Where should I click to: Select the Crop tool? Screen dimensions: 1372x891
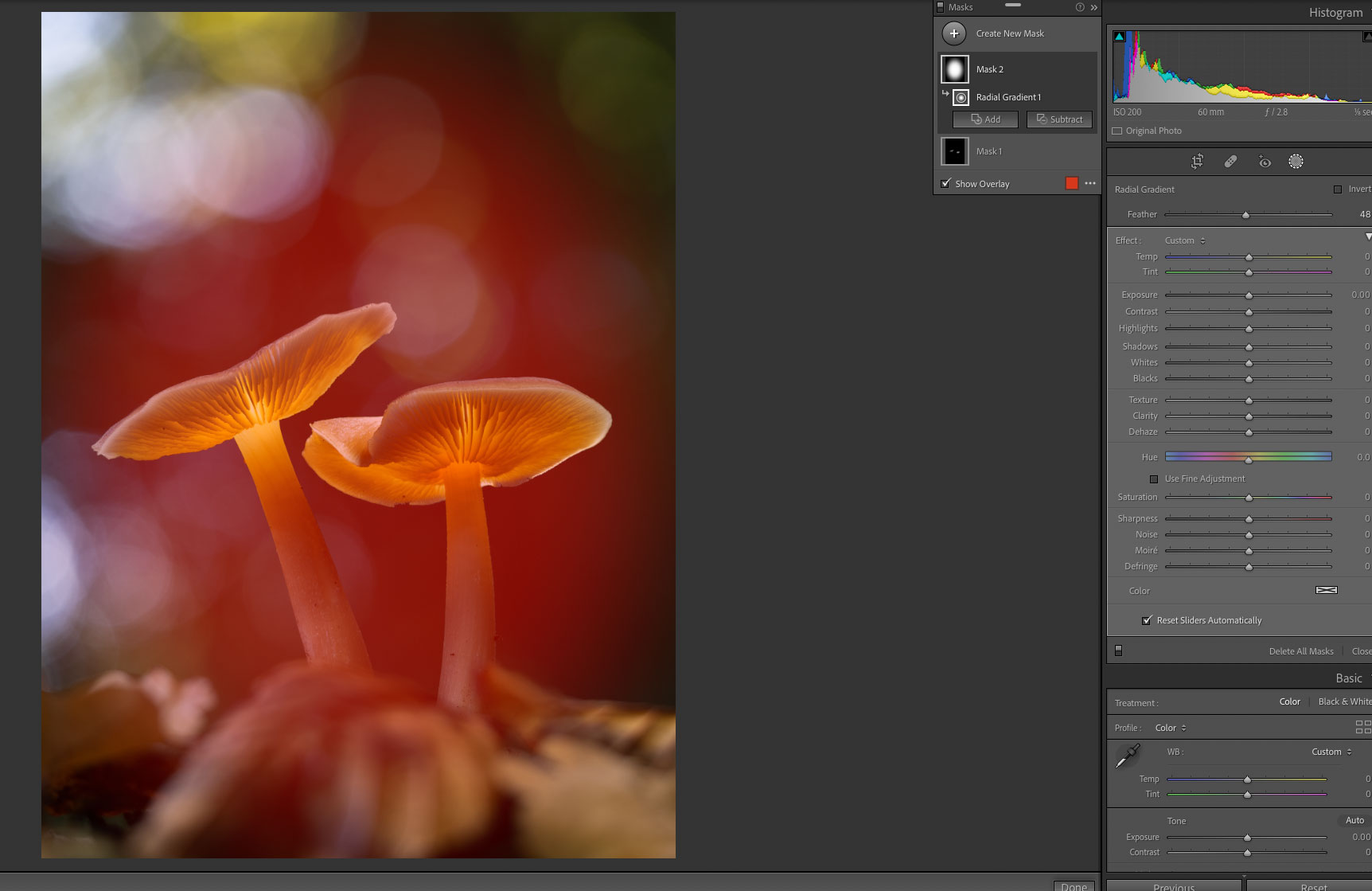[x=1195, y=161]
